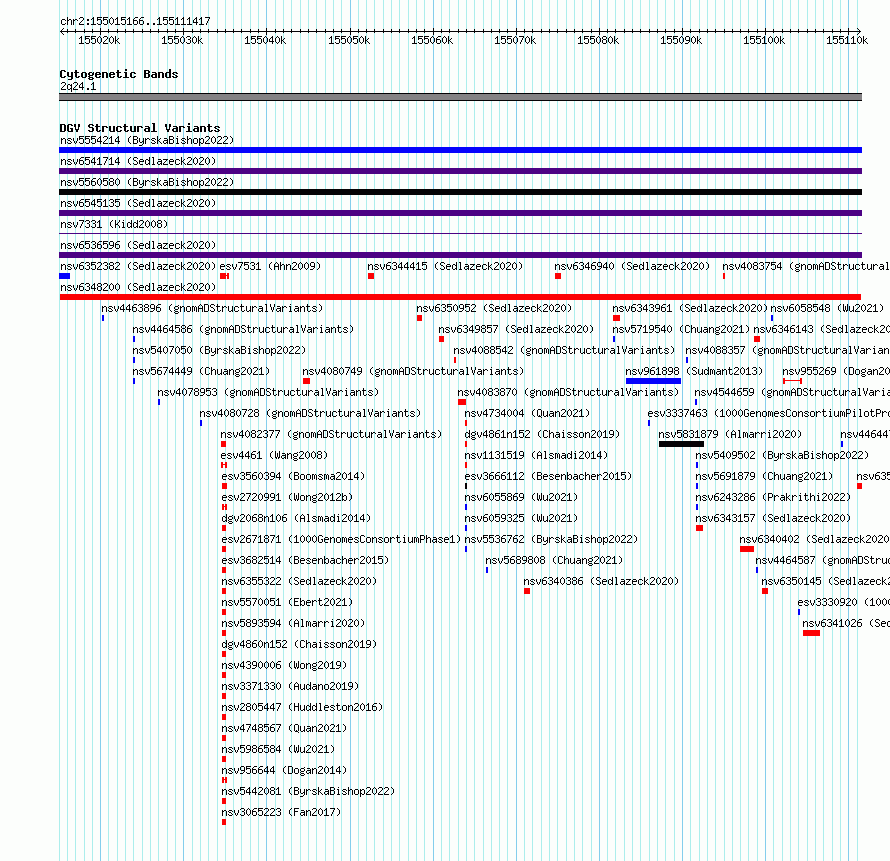Open esv3682514 (Besenbacher2015) label

tap(305, 560)
